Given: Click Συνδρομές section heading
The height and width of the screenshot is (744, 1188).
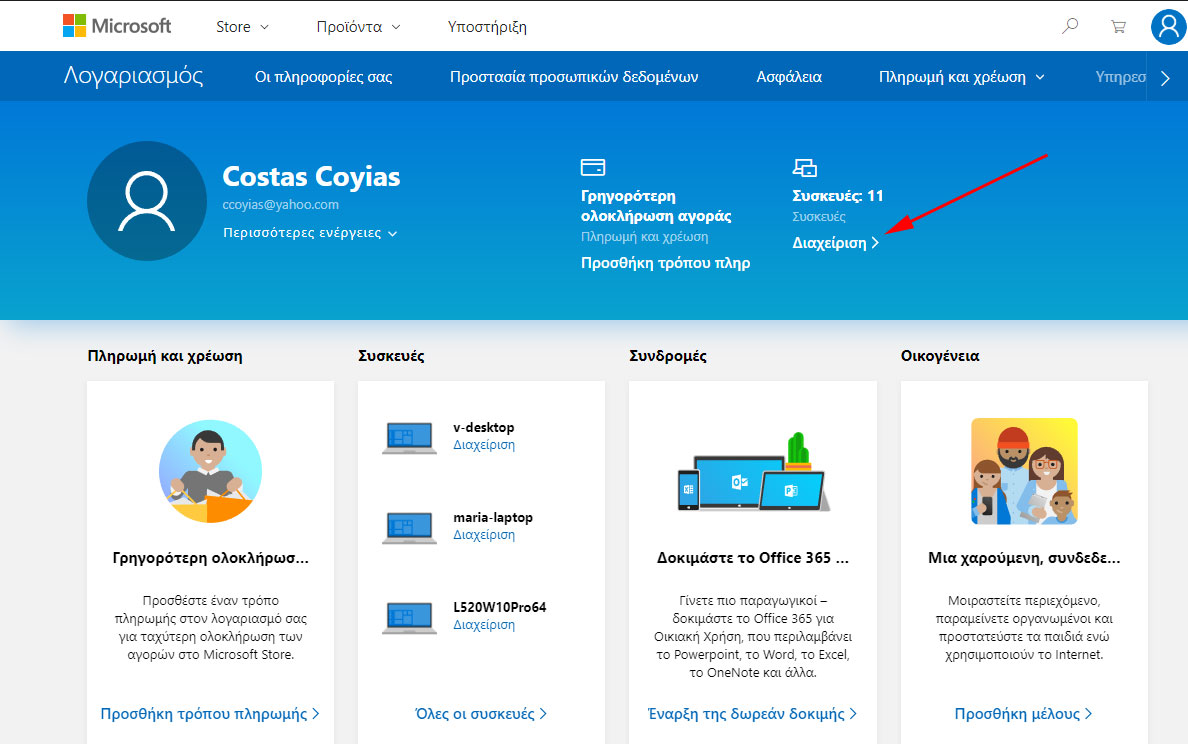Looking at the screenshot, I should click(668, 356).
